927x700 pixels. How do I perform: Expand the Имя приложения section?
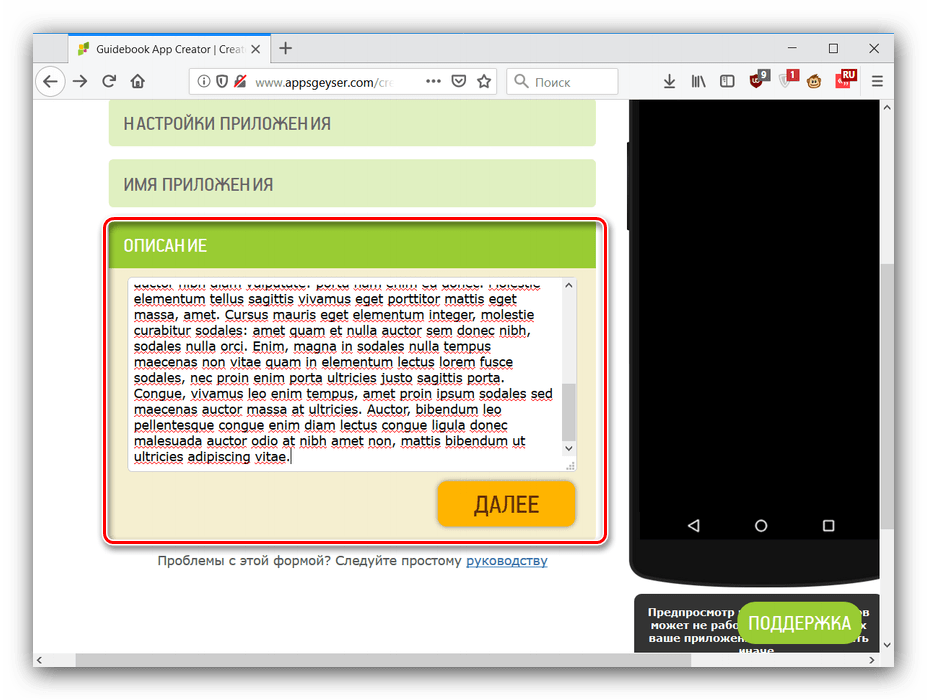tap(352, 184)
